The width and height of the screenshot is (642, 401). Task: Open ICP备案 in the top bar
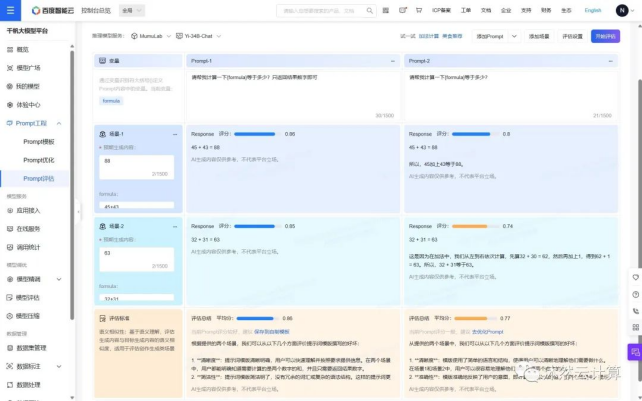[x=441, y=11]
